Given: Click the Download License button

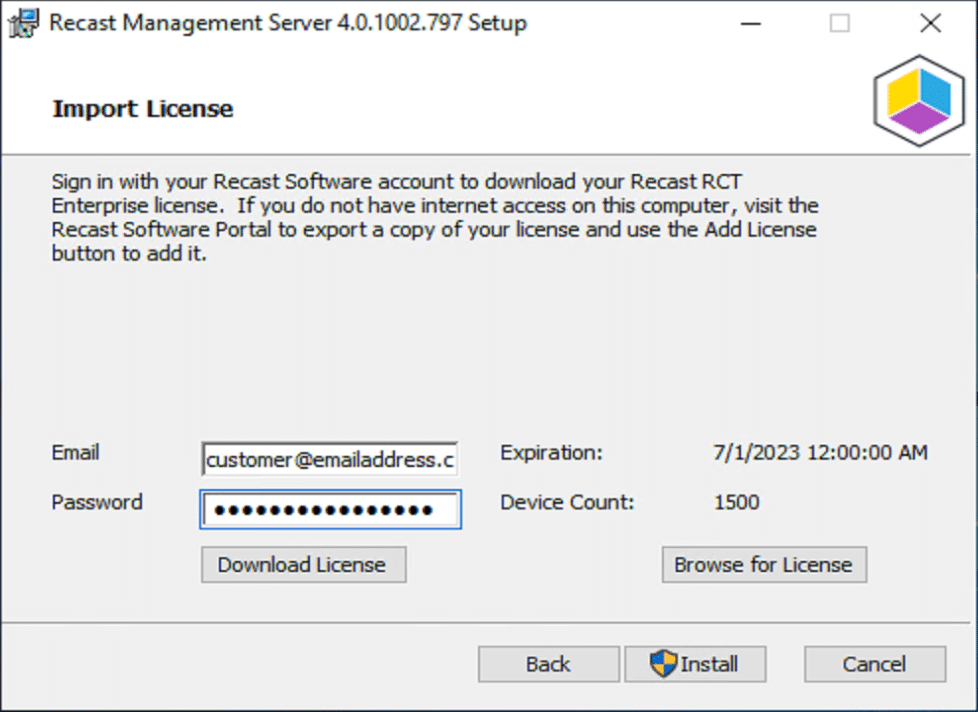Looking at the screenshot, I should click(x=304, y=565).
